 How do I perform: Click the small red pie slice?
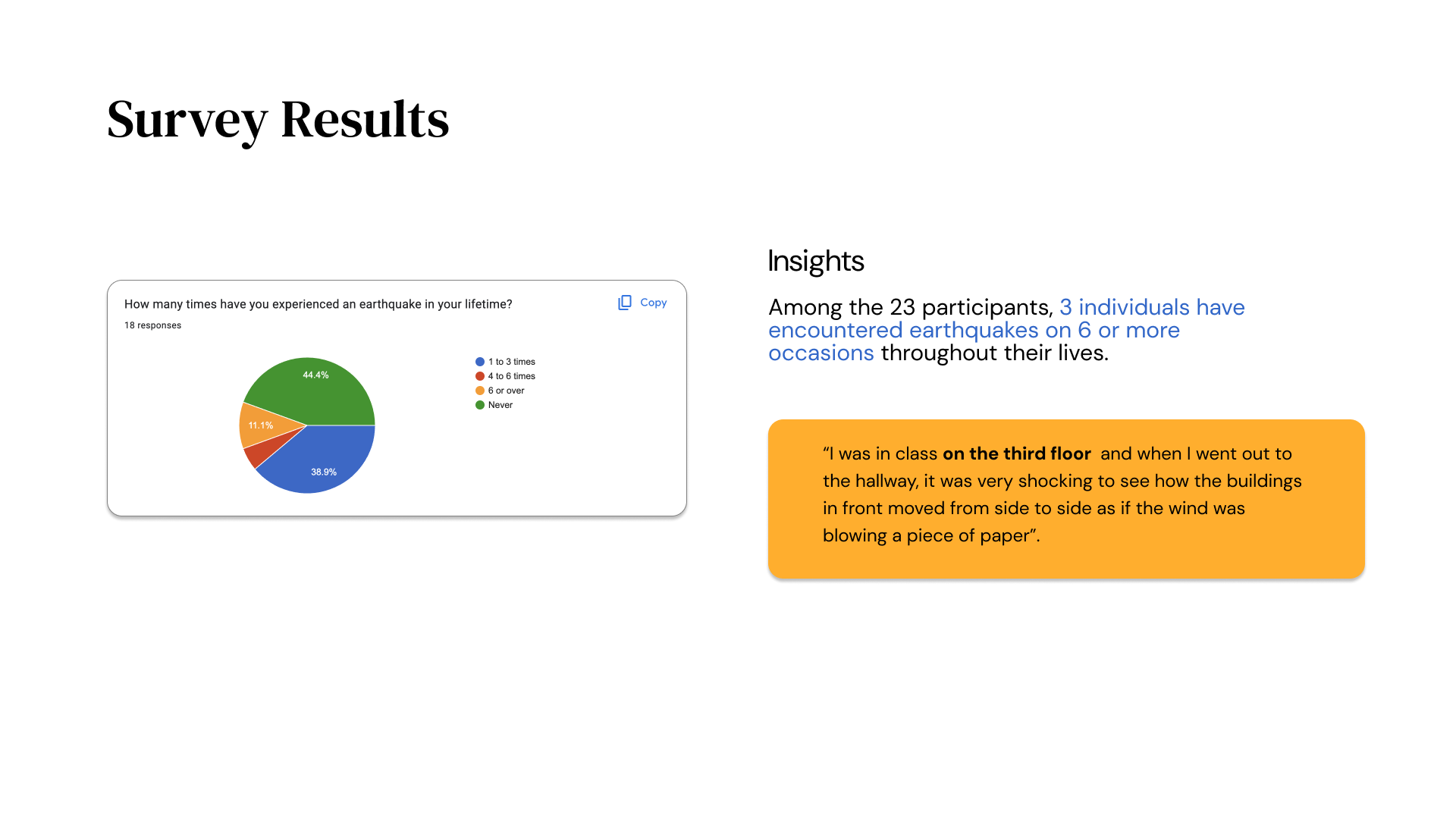tap(258, 453)
